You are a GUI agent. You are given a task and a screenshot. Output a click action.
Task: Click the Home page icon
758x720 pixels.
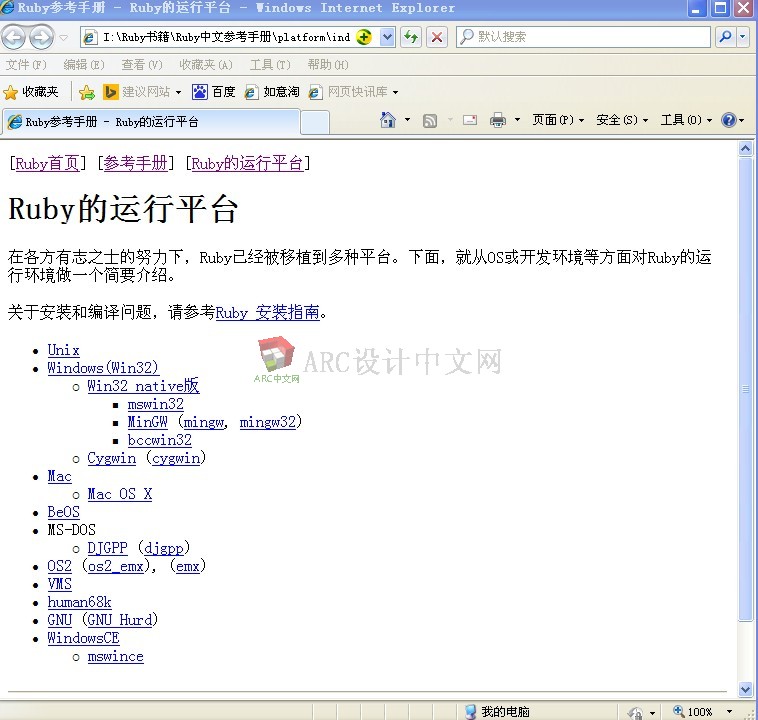[x=388, y=119]
